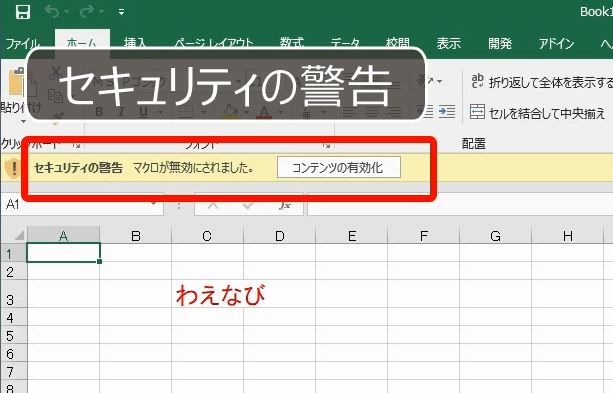Switch to the アドイン tab
This screenshot has height=393, width=613.
coord(556,43)
